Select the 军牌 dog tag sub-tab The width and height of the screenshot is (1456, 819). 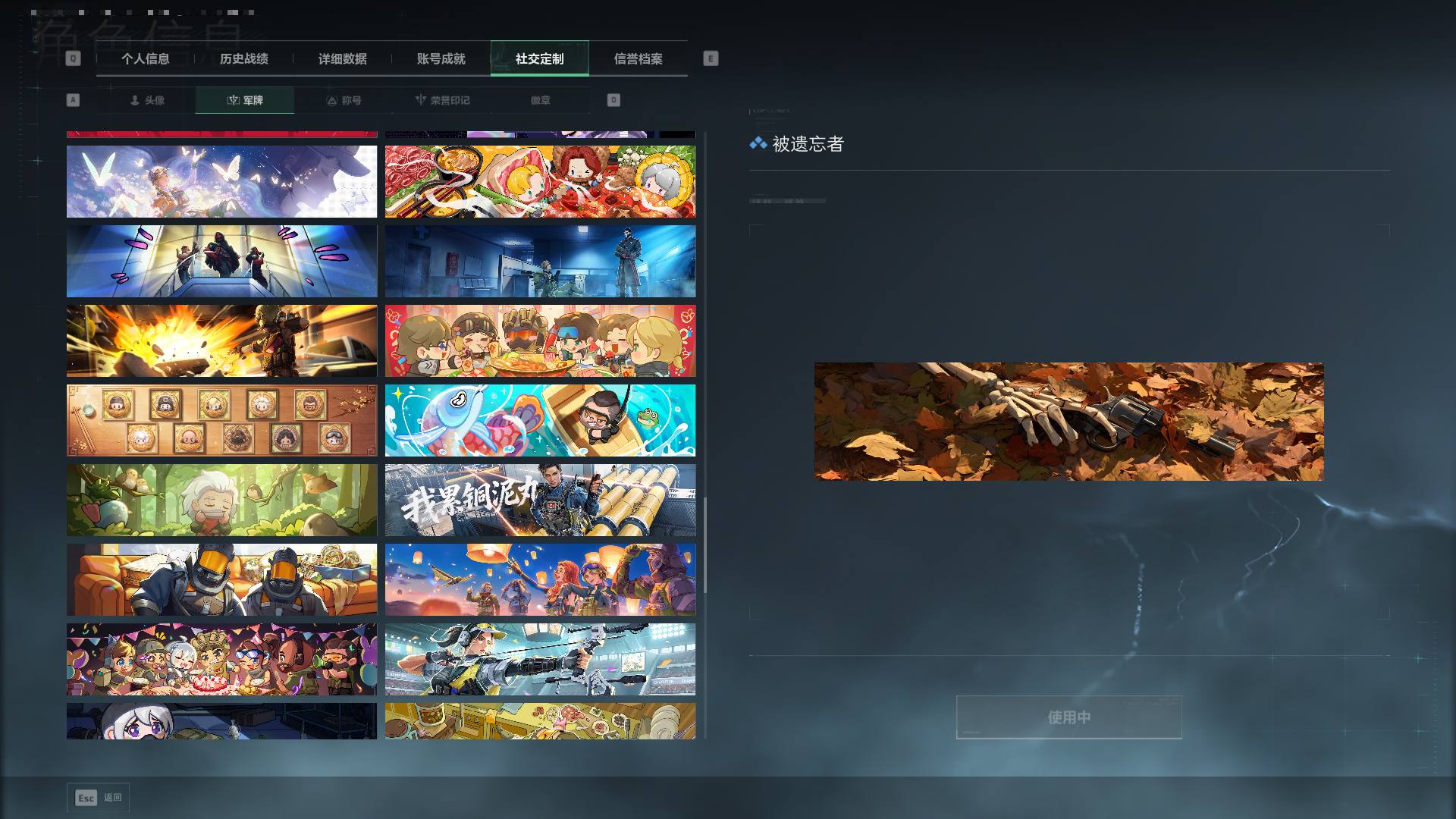(245, 100)
